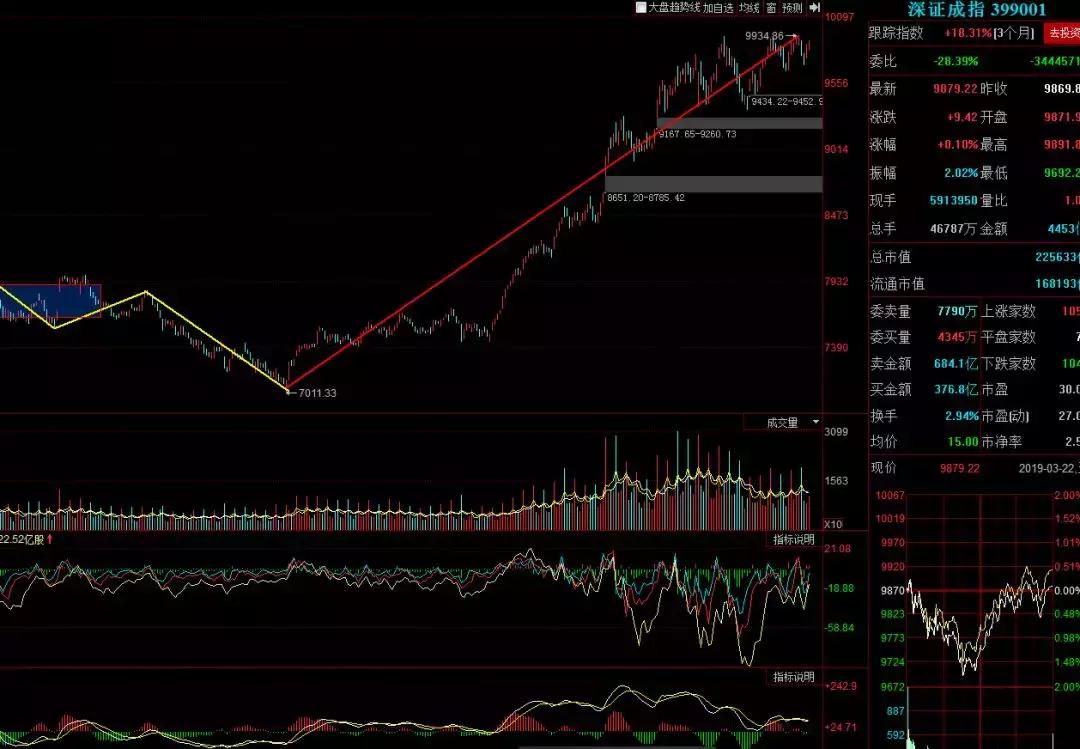The image size is (1080, 749).
Task: Click the 22.52亿股 indicator value
Action: pos(21,539)
